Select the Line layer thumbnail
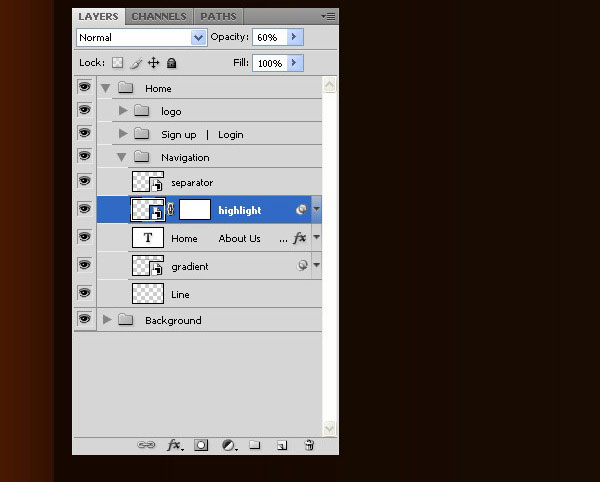Viewport: 600px width, 482px height. [x=148, y=293]
